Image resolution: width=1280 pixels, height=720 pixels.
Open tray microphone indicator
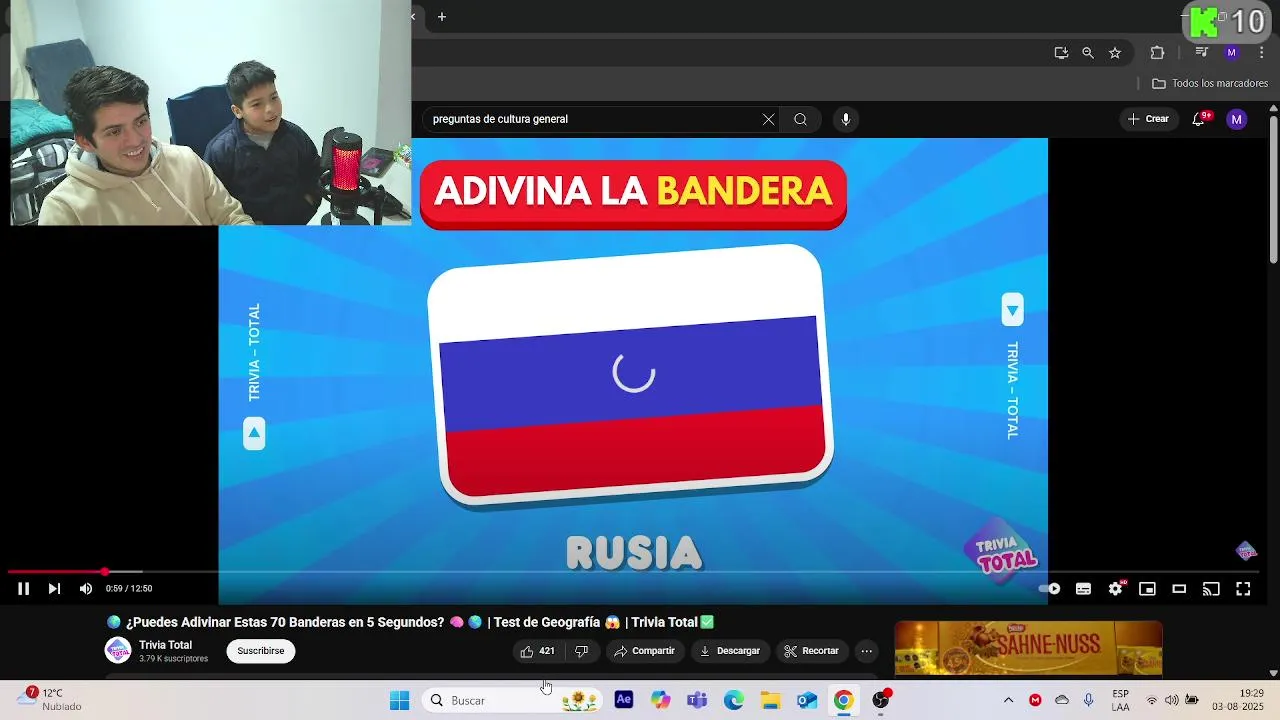pyautogui.click(x=1089, y=700)
